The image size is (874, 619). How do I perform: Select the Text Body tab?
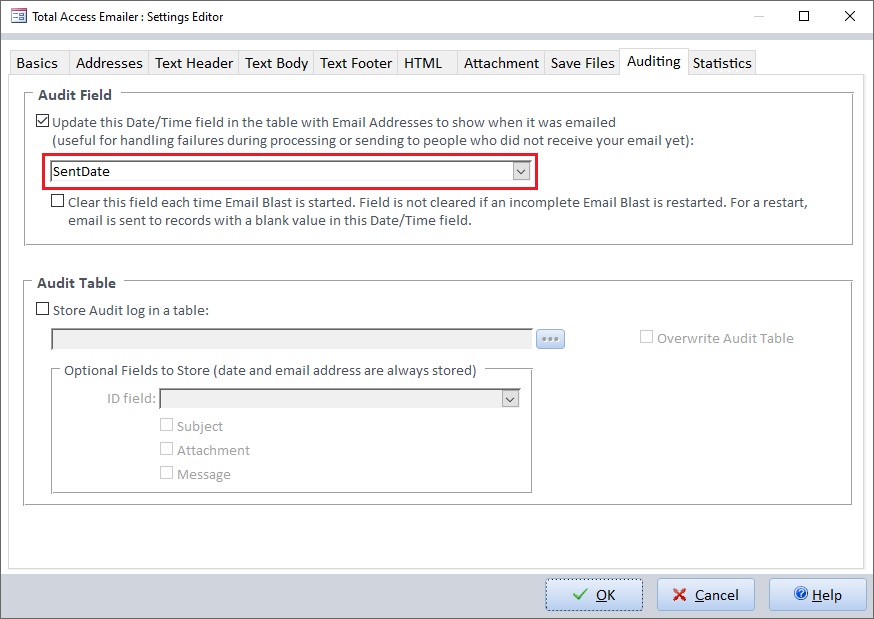[276, 63]
